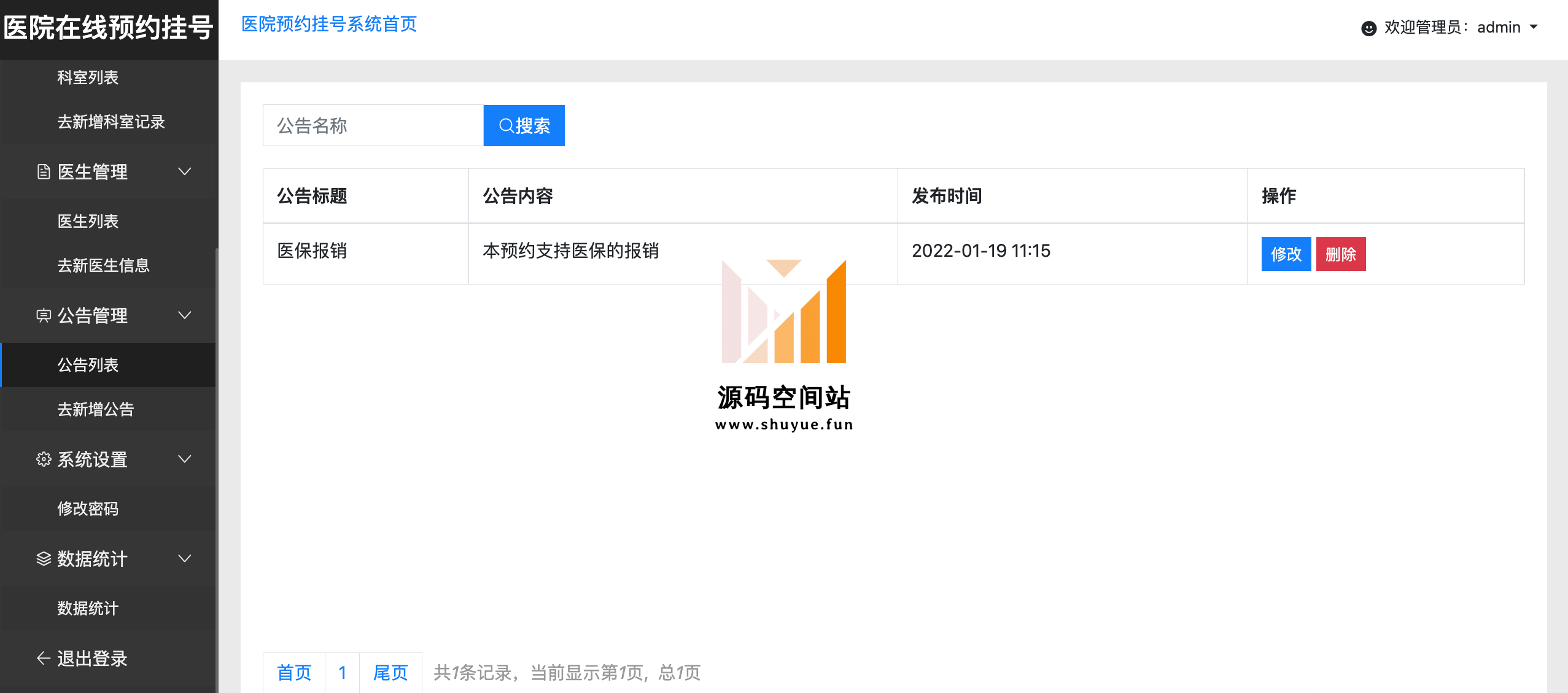Select page 1 in pagination
This screenshot has width=1568, height=693.
point(343,673)
